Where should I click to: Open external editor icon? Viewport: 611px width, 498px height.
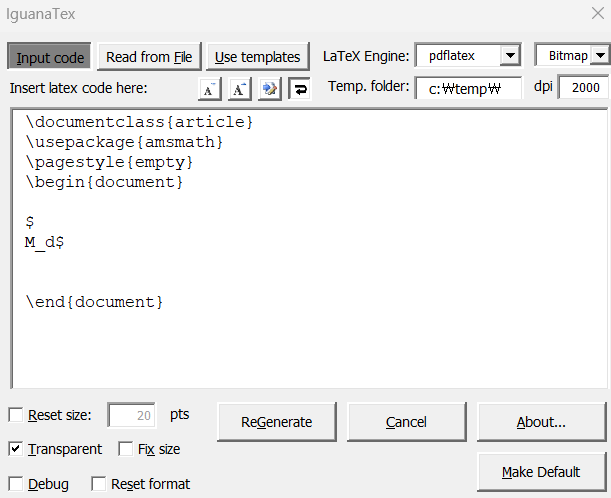[270, 89]
